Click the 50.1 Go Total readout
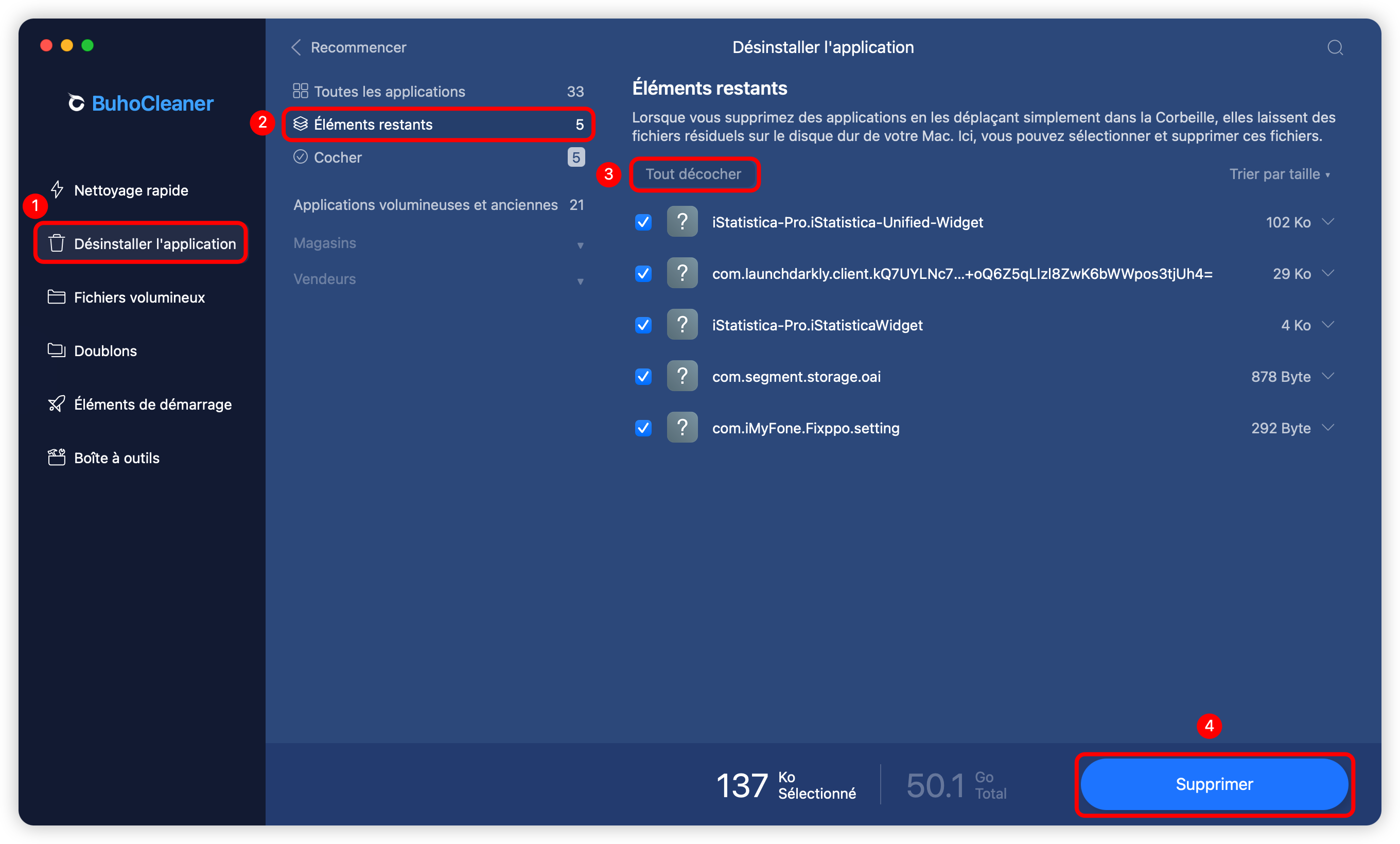 coord(956,784)
